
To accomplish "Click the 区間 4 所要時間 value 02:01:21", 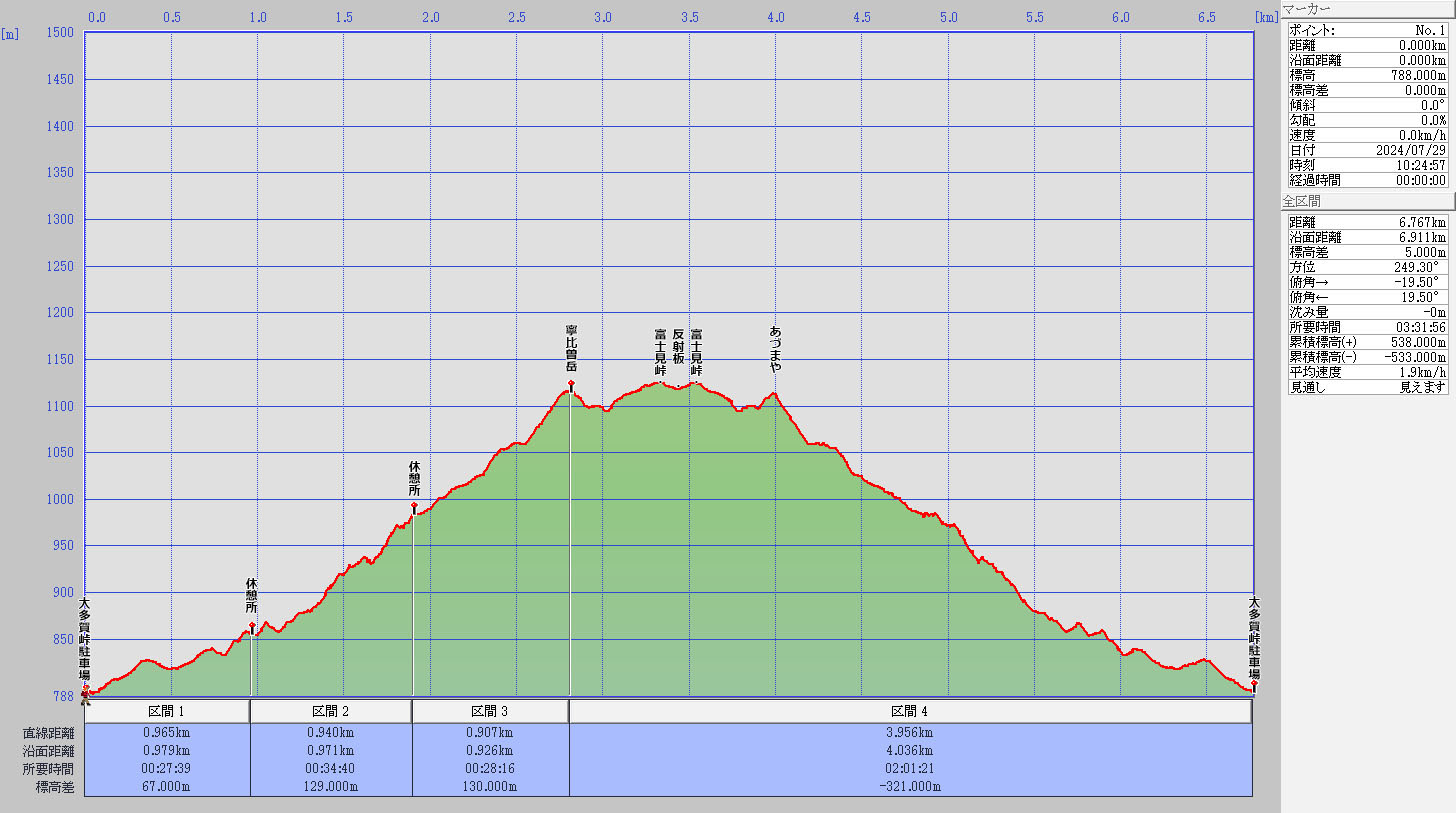I will tap(910, 768).
